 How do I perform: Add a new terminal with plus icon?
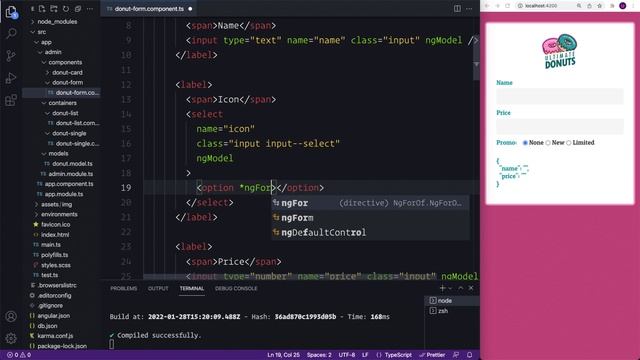click(x=442, y=288)
